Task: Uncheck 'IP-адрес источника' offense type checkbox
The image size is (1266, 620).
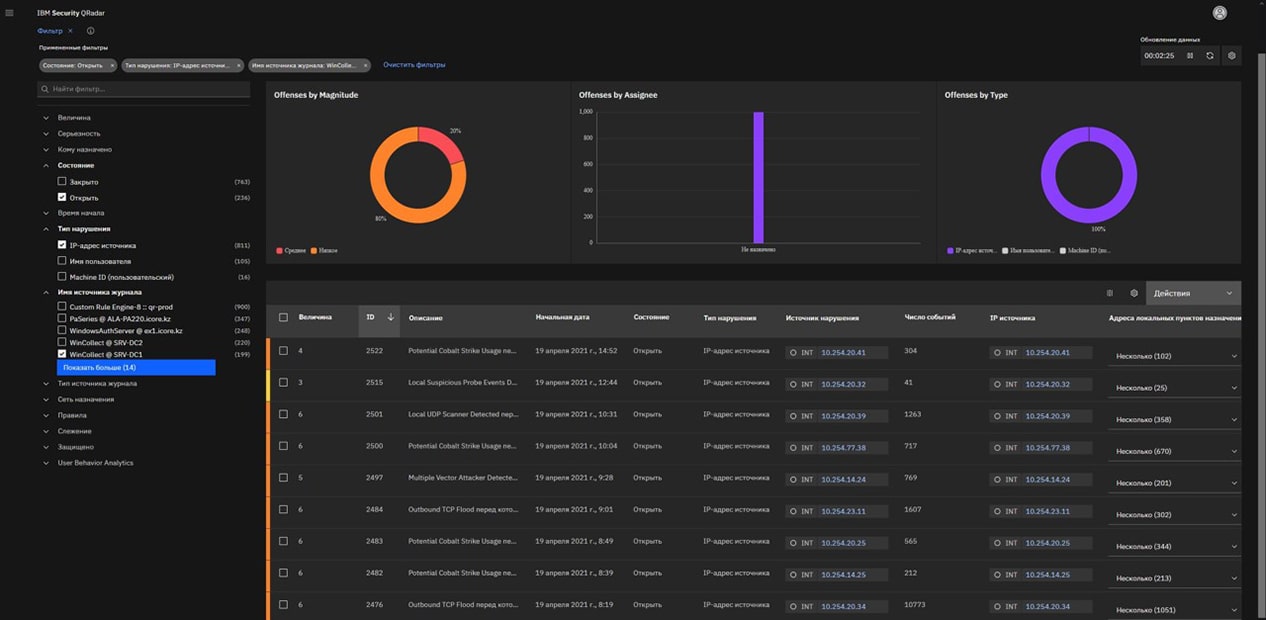Action: [62, 245]
